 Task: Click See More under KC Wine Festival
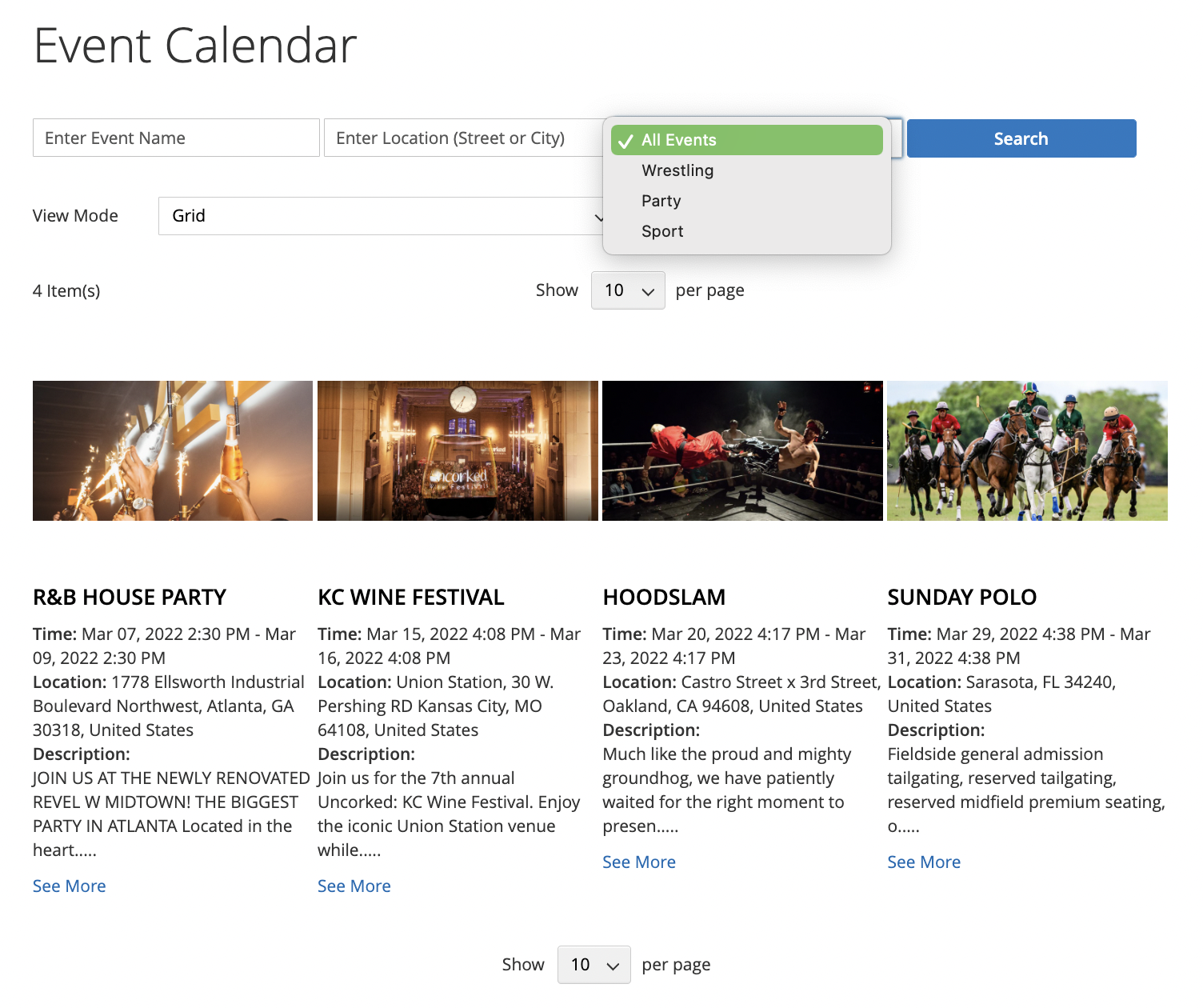(354, 886)
